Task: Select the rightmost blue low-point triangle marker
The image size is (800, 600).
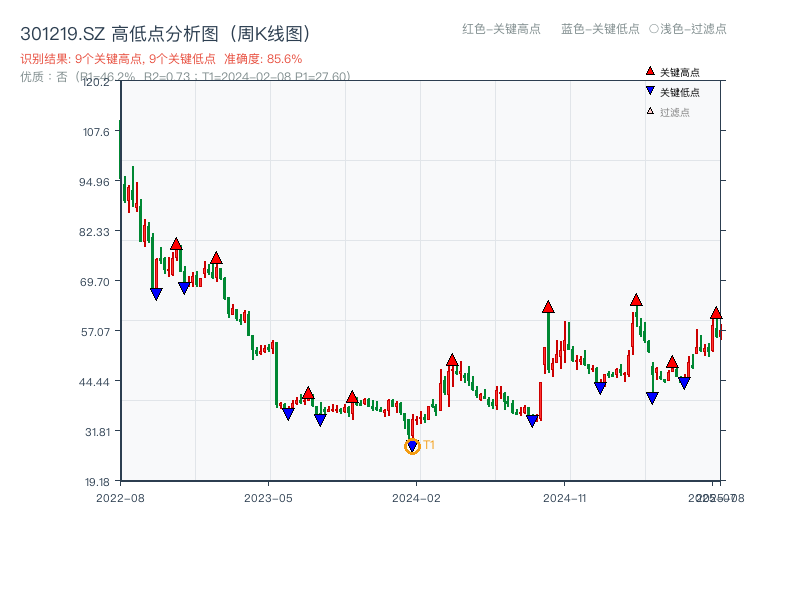Action: tap(684, 383)
